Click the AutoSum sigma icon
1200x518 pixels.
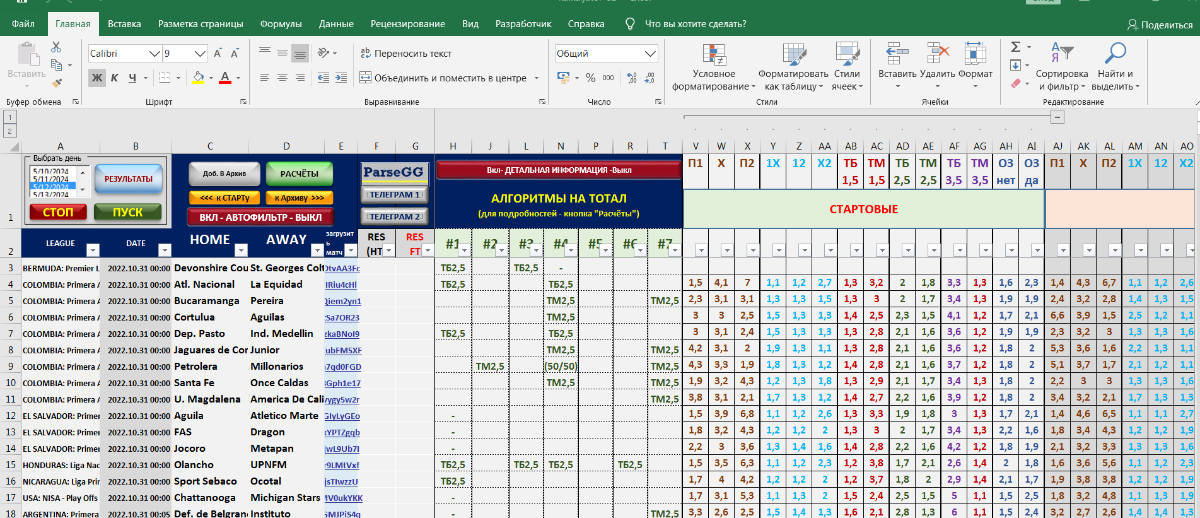click(1016, 46)
